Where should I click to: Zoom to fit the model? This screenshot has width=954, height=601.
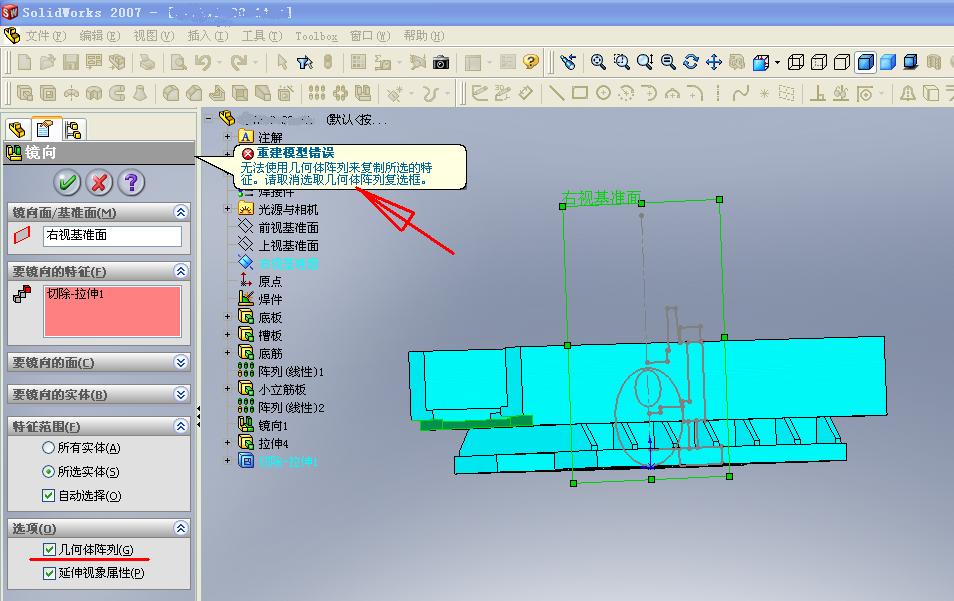(598, 62)
